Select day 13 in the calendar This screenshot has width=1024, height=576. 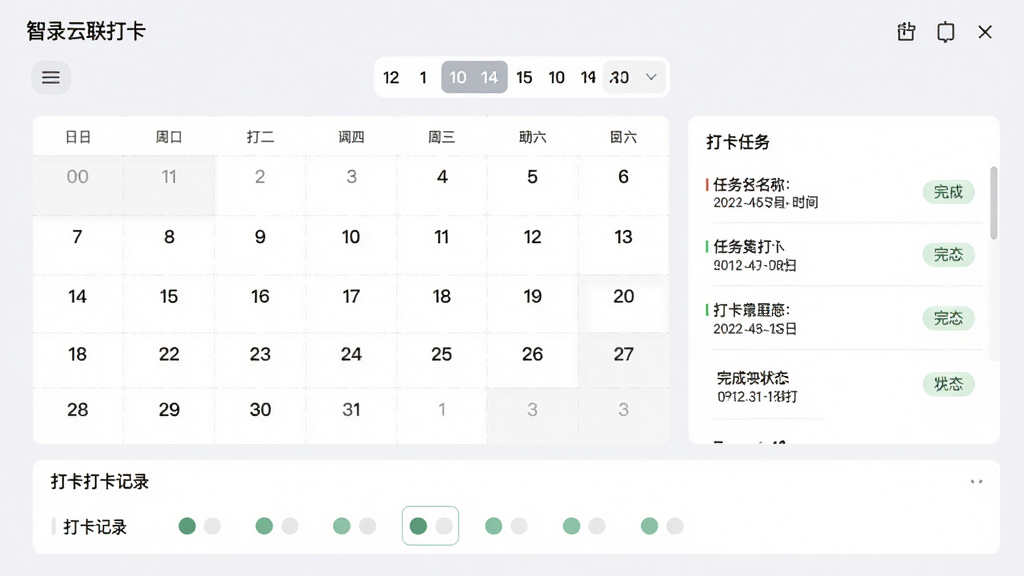pyautogui.click(x=624, y=245)
